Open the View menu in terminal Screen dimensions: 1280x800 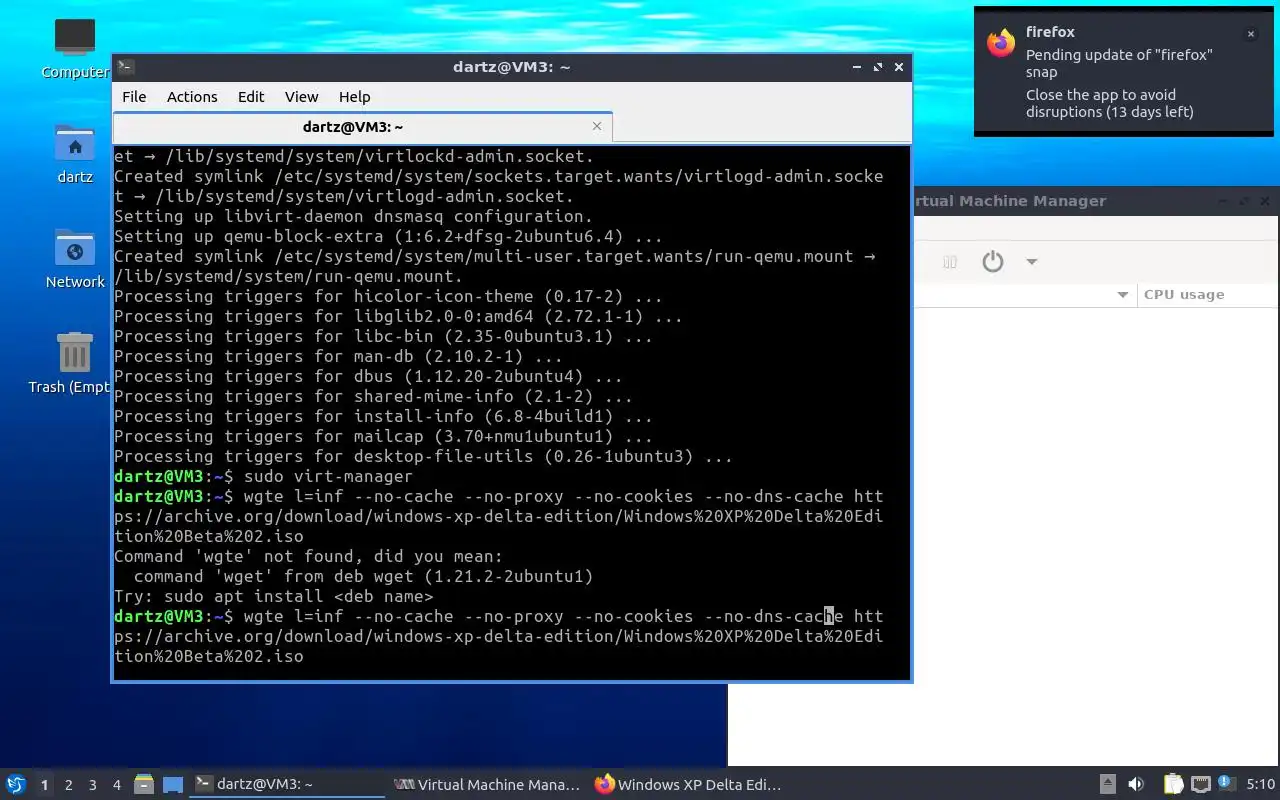point(301,97)
